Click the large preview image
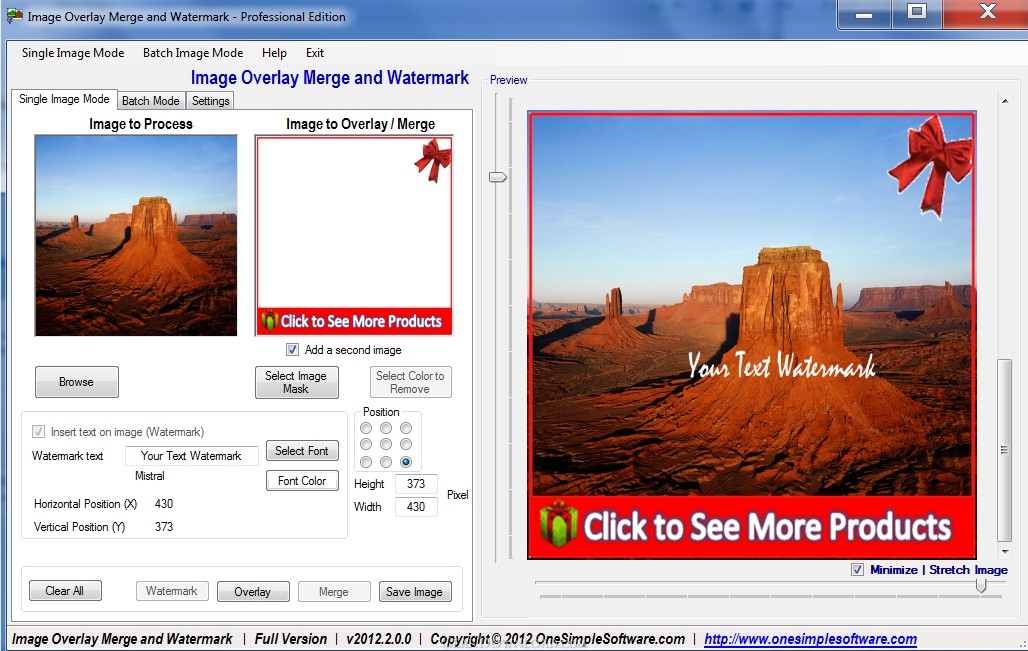Screen dimensions: 1028x651 (752, 335)
